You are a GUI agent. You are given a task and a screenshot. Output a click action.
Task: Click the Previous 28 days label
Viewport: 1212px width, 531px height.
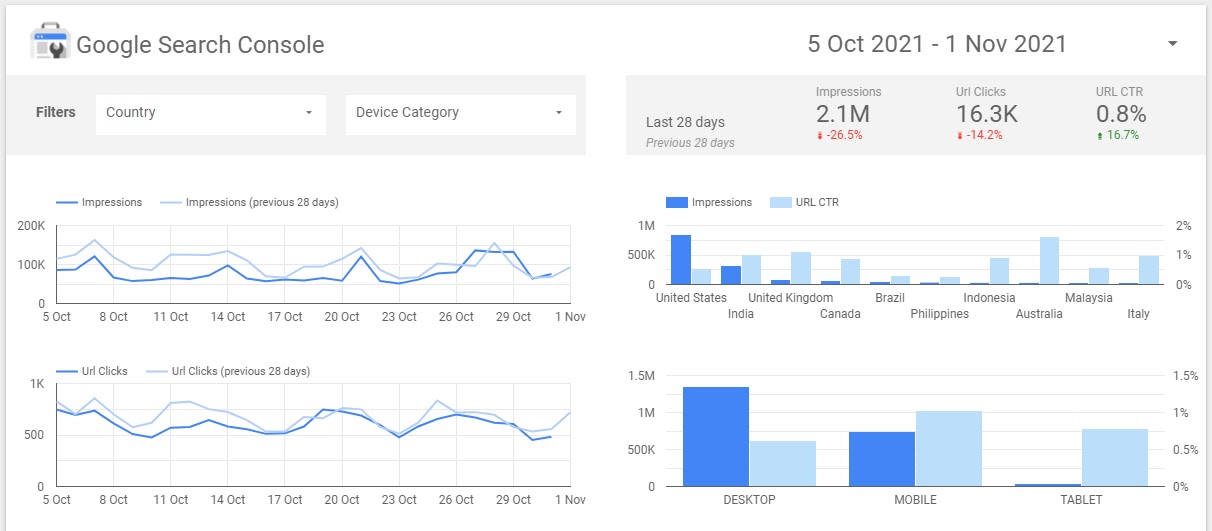[690, 143]
